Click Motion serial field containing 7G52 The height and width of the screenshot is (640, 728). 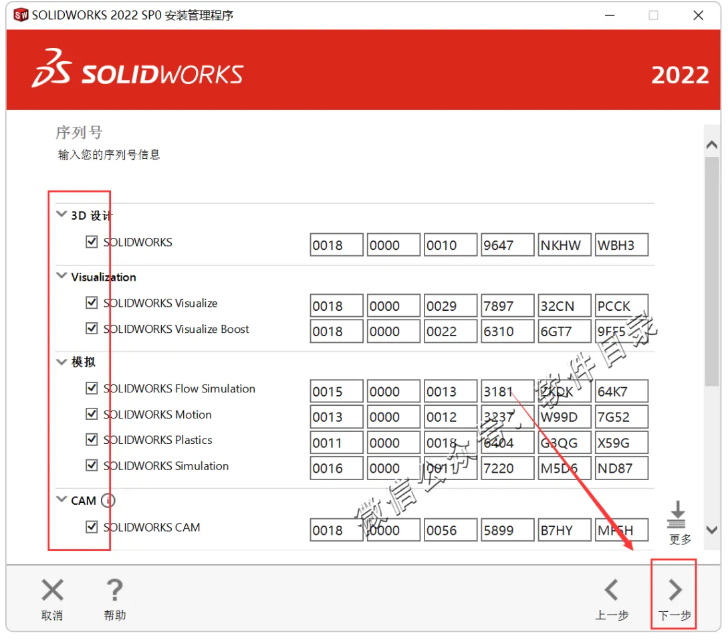pyautogui.click(x=622, y=417)
